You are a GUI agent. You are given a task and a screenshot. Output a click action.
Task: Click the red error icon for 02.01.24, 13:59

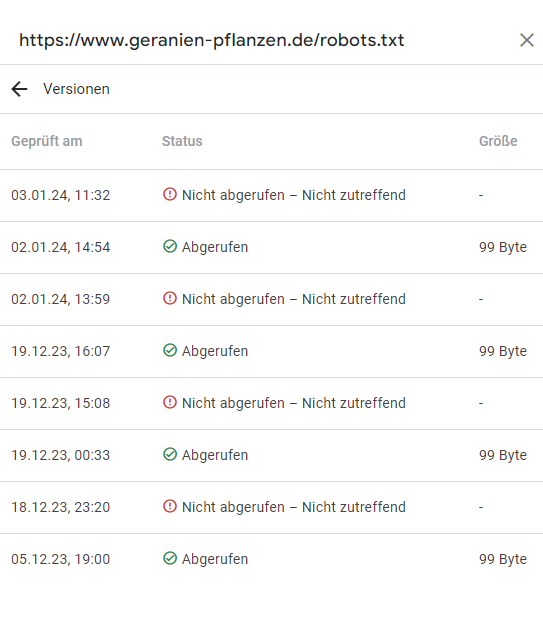click(170, 298)
